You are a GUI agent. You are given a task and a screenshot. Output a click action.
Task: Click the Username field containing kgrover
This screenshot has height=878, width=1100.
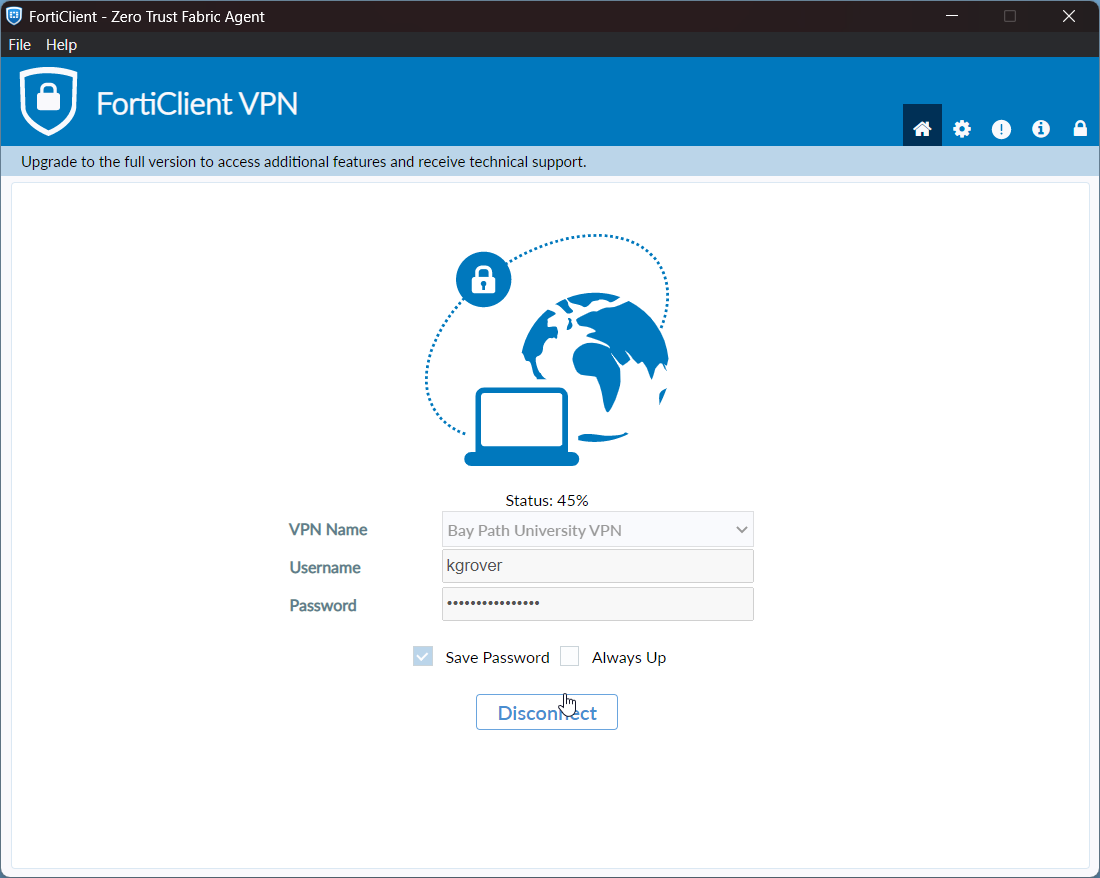[597, 566]
